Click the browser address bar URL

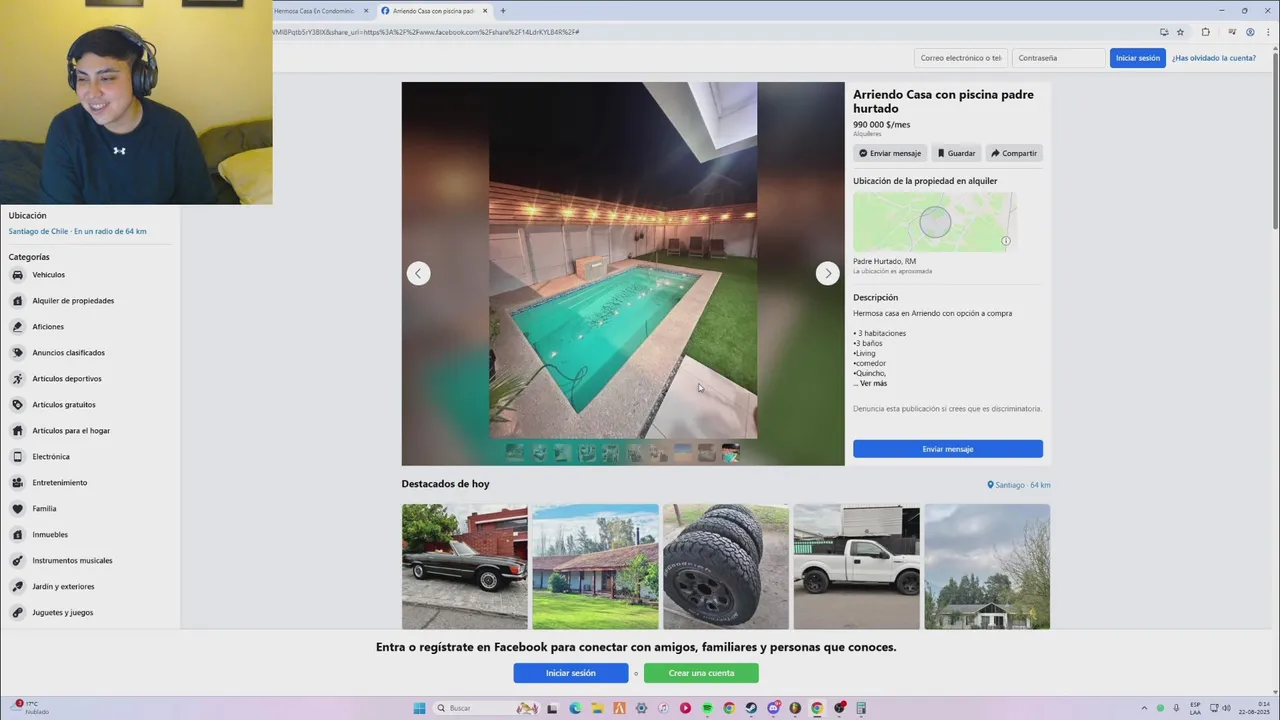tap(426, 32)
